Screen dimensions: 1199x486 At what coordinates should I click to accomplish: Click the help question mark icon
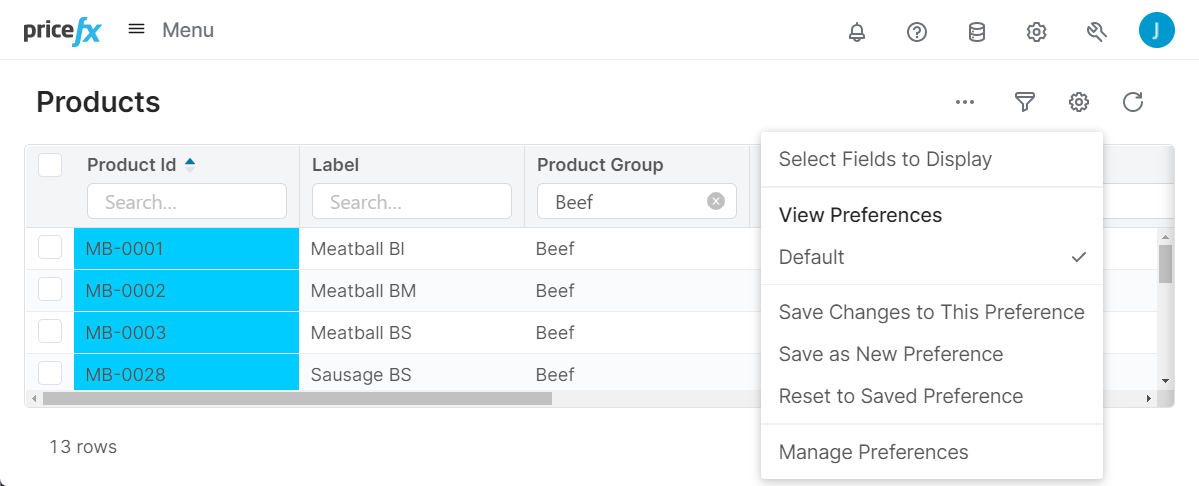tap(916, 32)
